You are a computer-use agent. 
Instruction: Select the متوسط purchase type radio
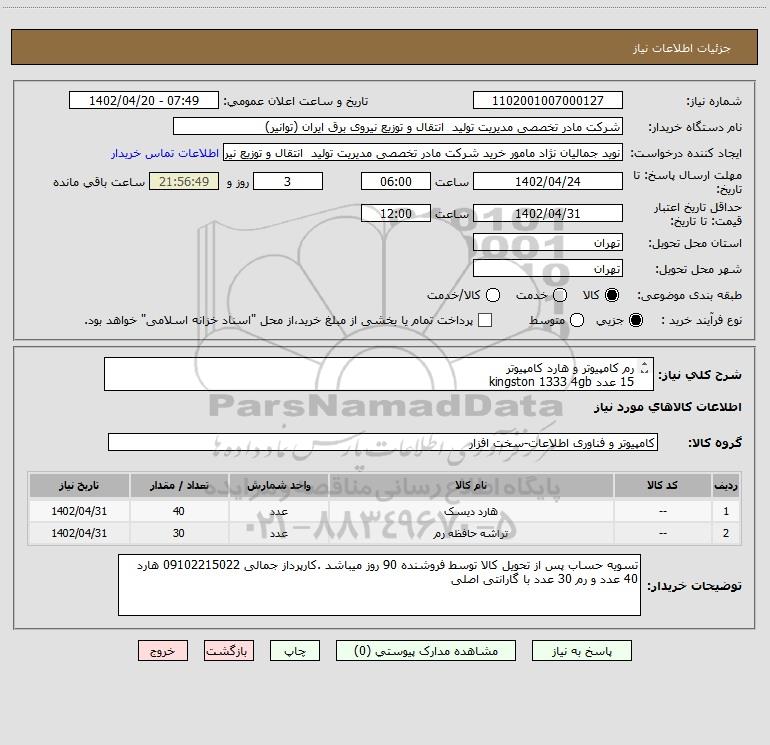pos(577,320)
